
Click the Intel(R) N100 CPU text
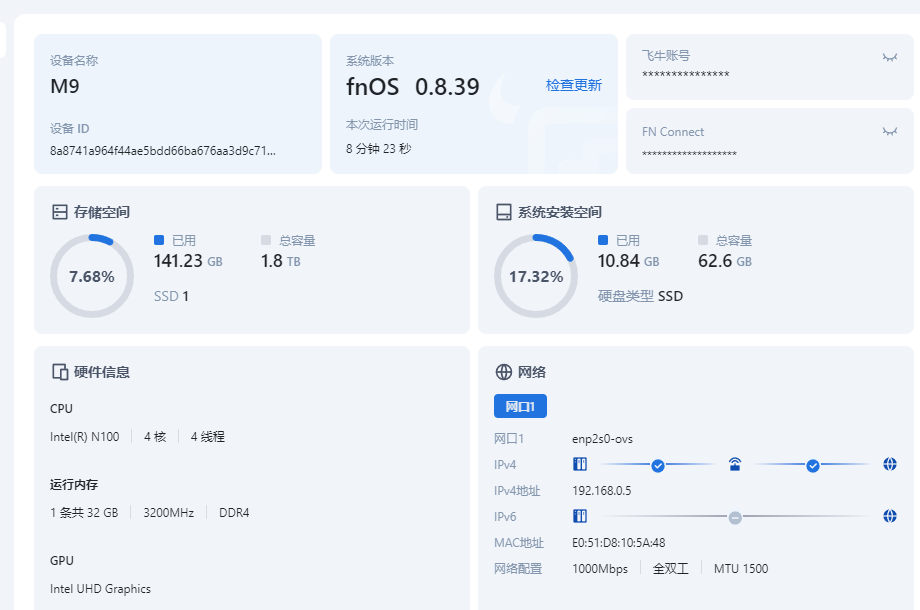coord(84,437)
